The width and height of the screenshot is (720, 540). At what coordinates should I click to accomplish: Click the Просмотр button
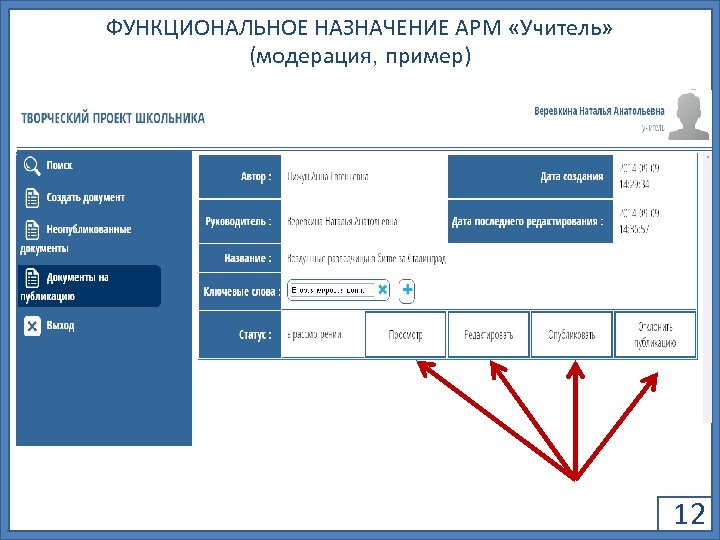tap(405, 335)
